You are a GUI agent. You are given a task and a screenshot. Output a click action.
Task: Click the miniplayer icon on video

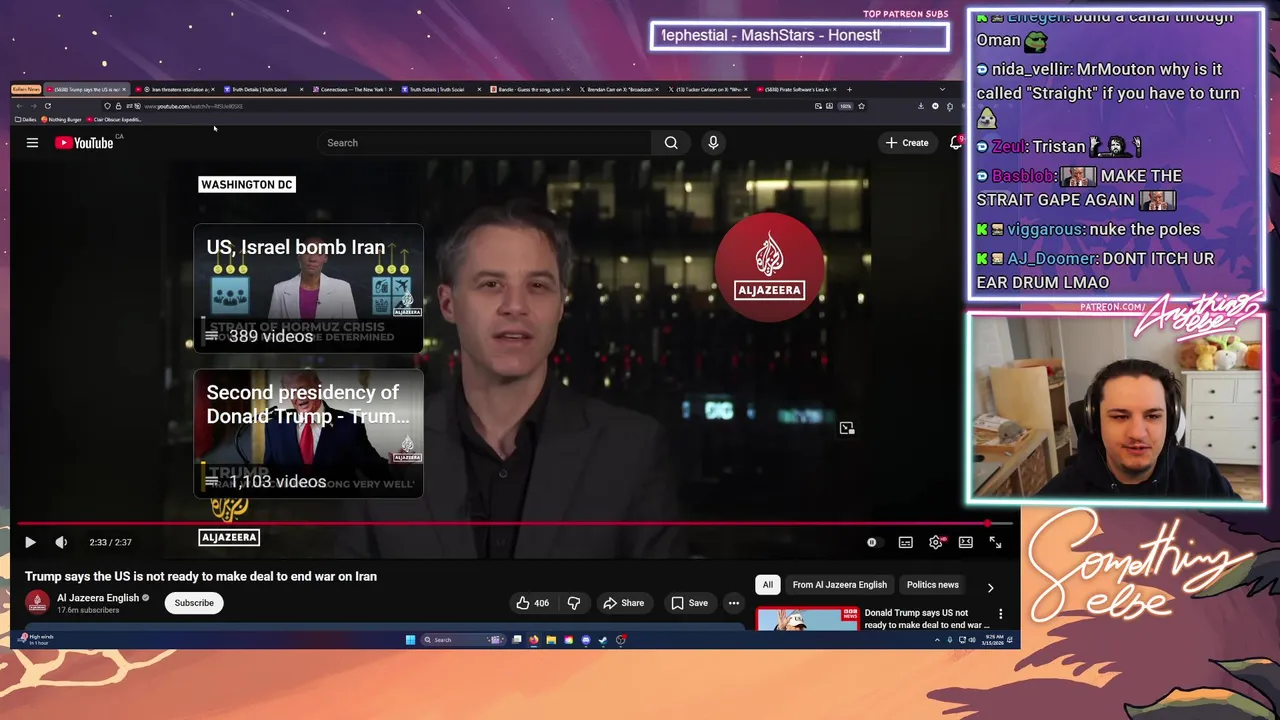pyautogui.click(x=847, y=428)
